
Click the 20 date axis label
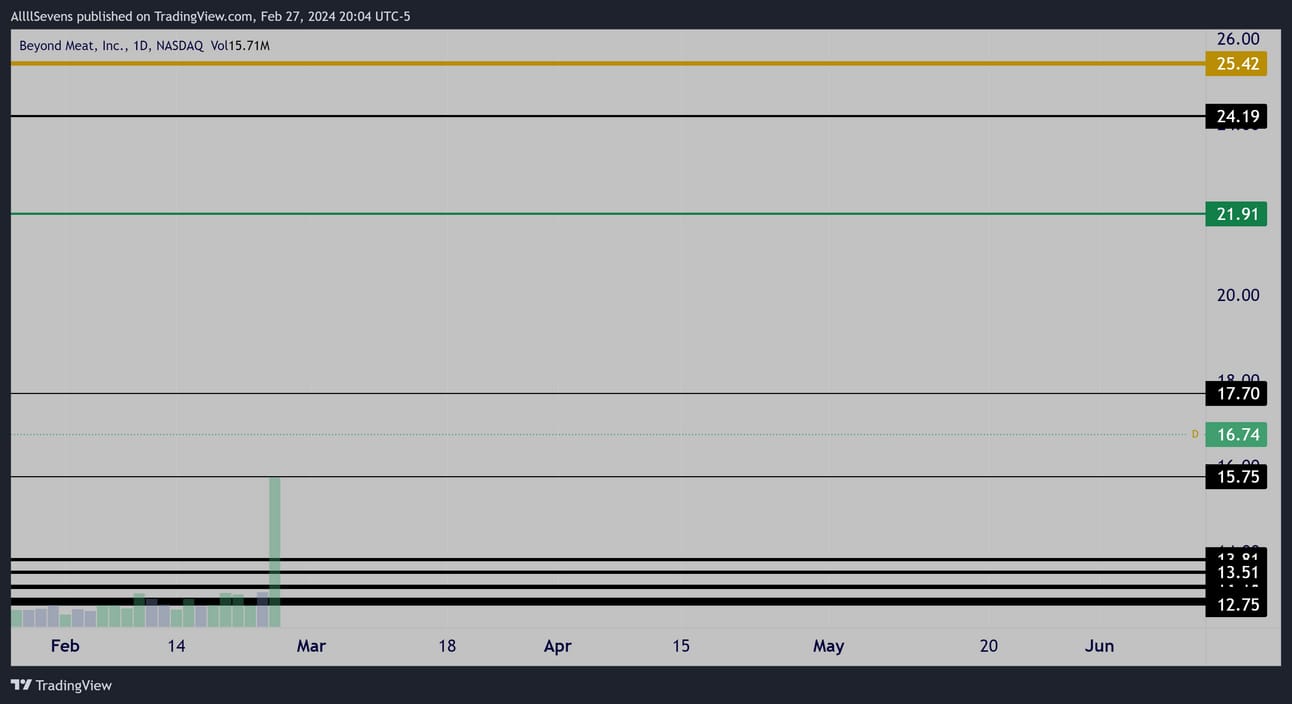point(988,646)
